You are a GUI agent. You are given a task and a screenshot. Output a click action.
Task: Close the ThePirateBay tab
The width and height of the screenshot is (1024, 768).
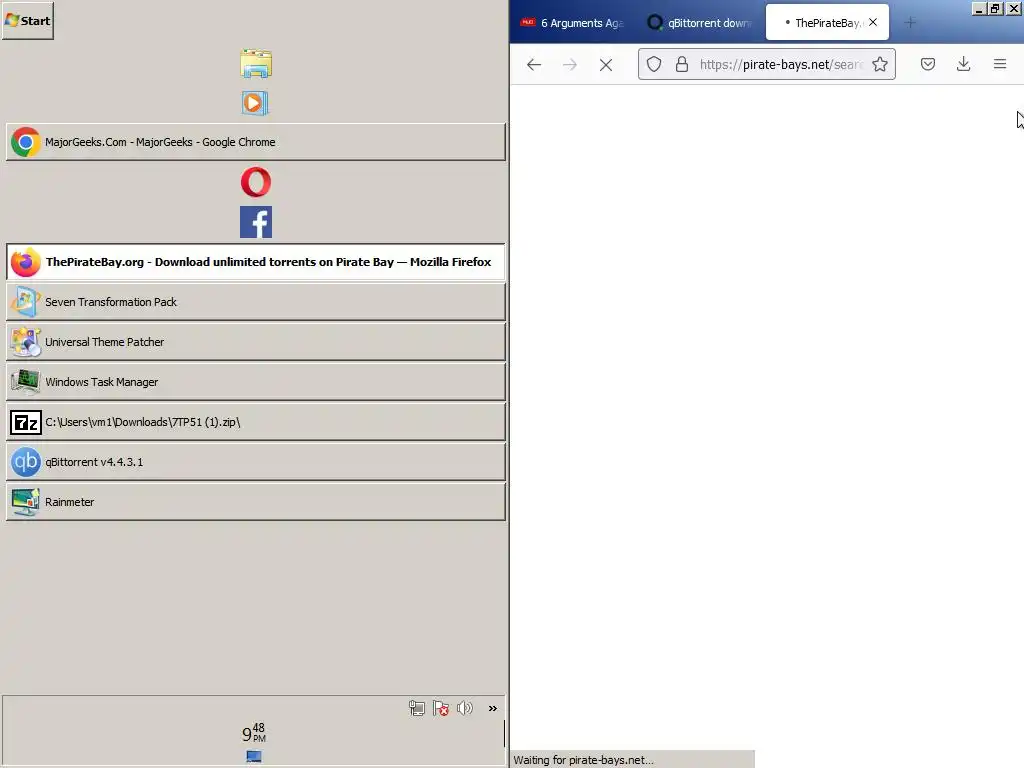coord(873,22)
